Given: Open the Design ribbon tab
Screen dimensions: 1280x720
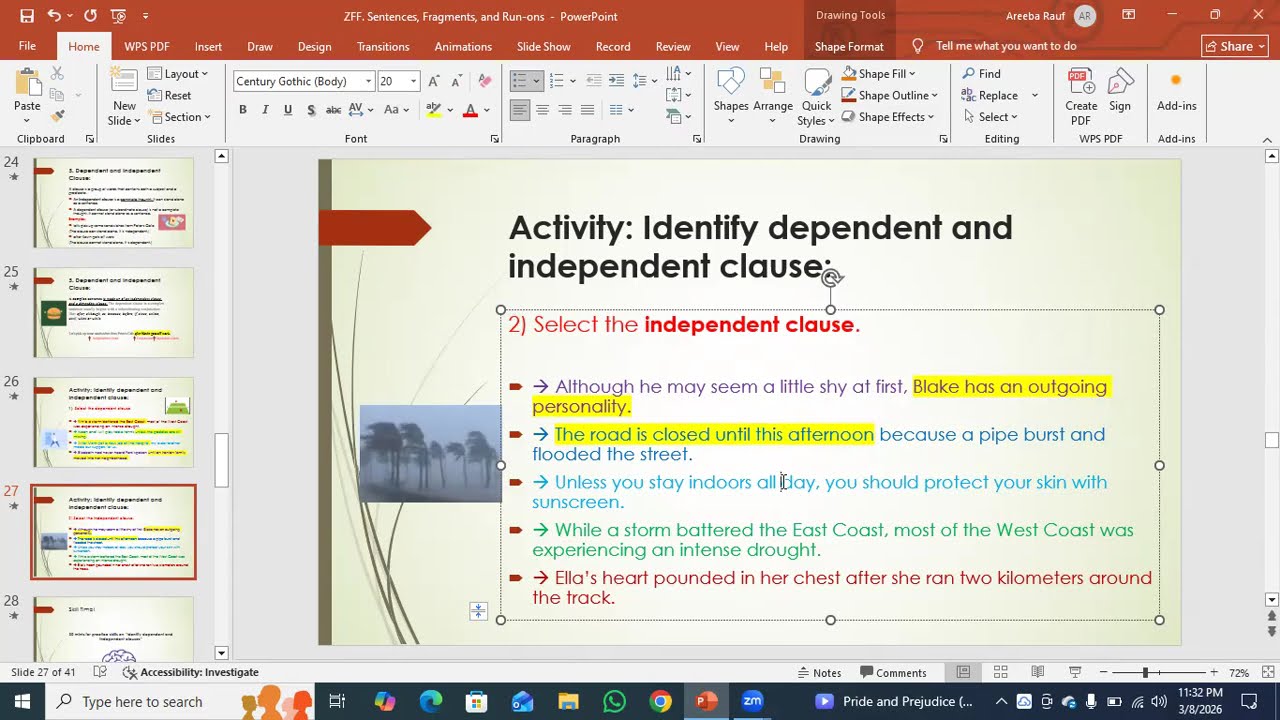Looking at the screenshot, I should click(314, 46).
